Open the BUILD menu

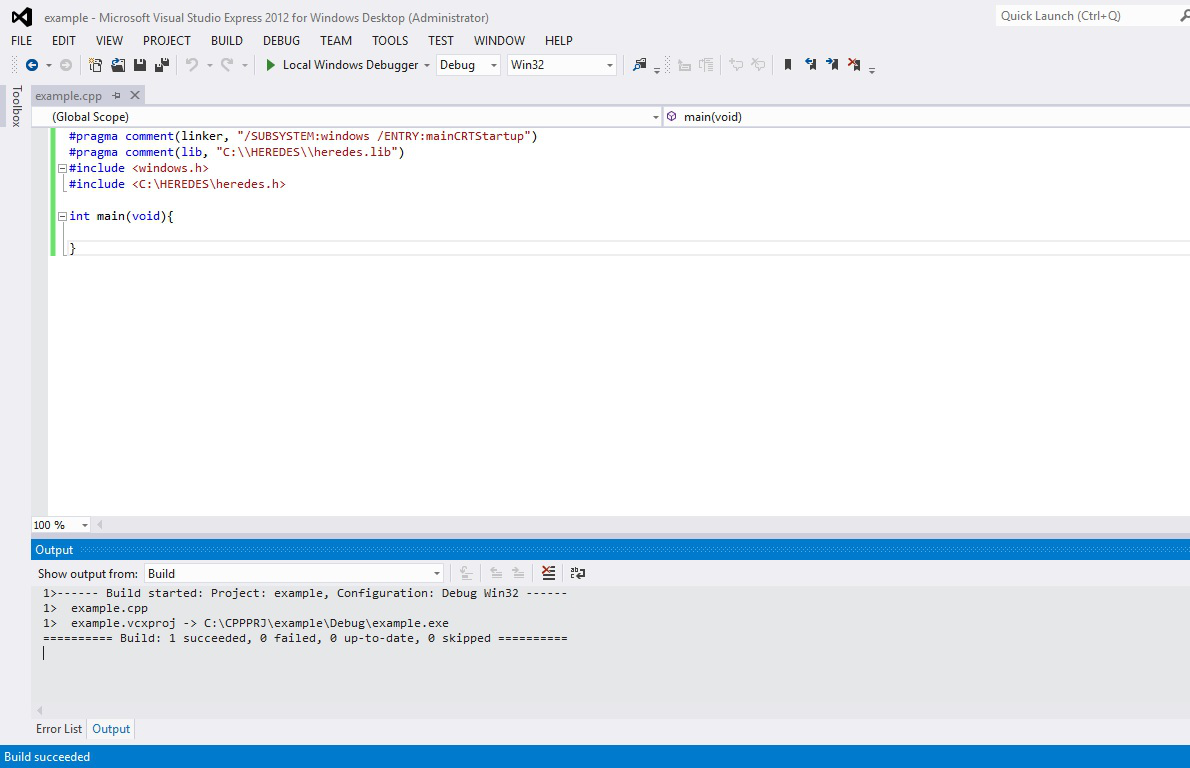tap(227, 41)
